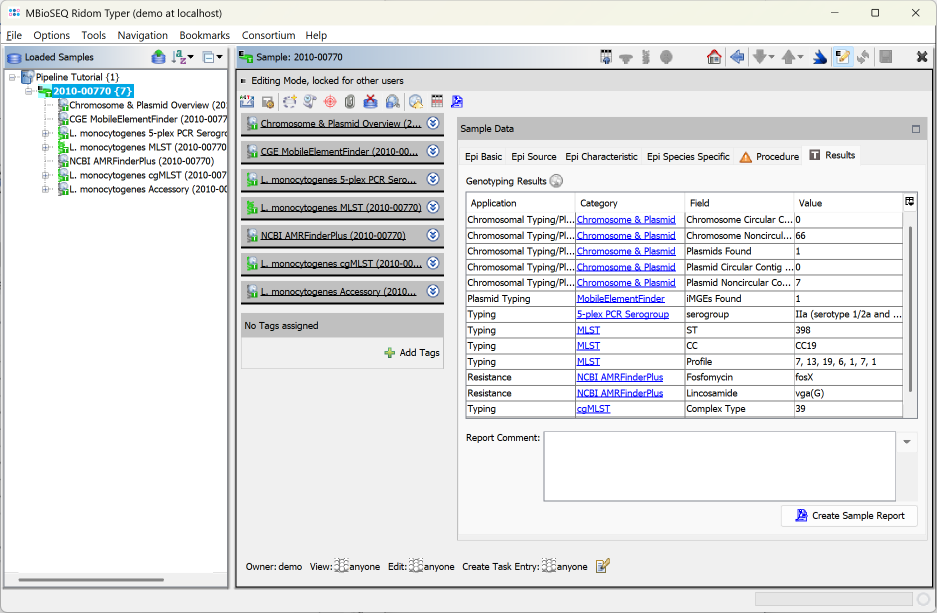Click the View anyone permission icon at bottom
This screenshot has height=613, width=937.
pyautogui.click(x=340, y=566)
